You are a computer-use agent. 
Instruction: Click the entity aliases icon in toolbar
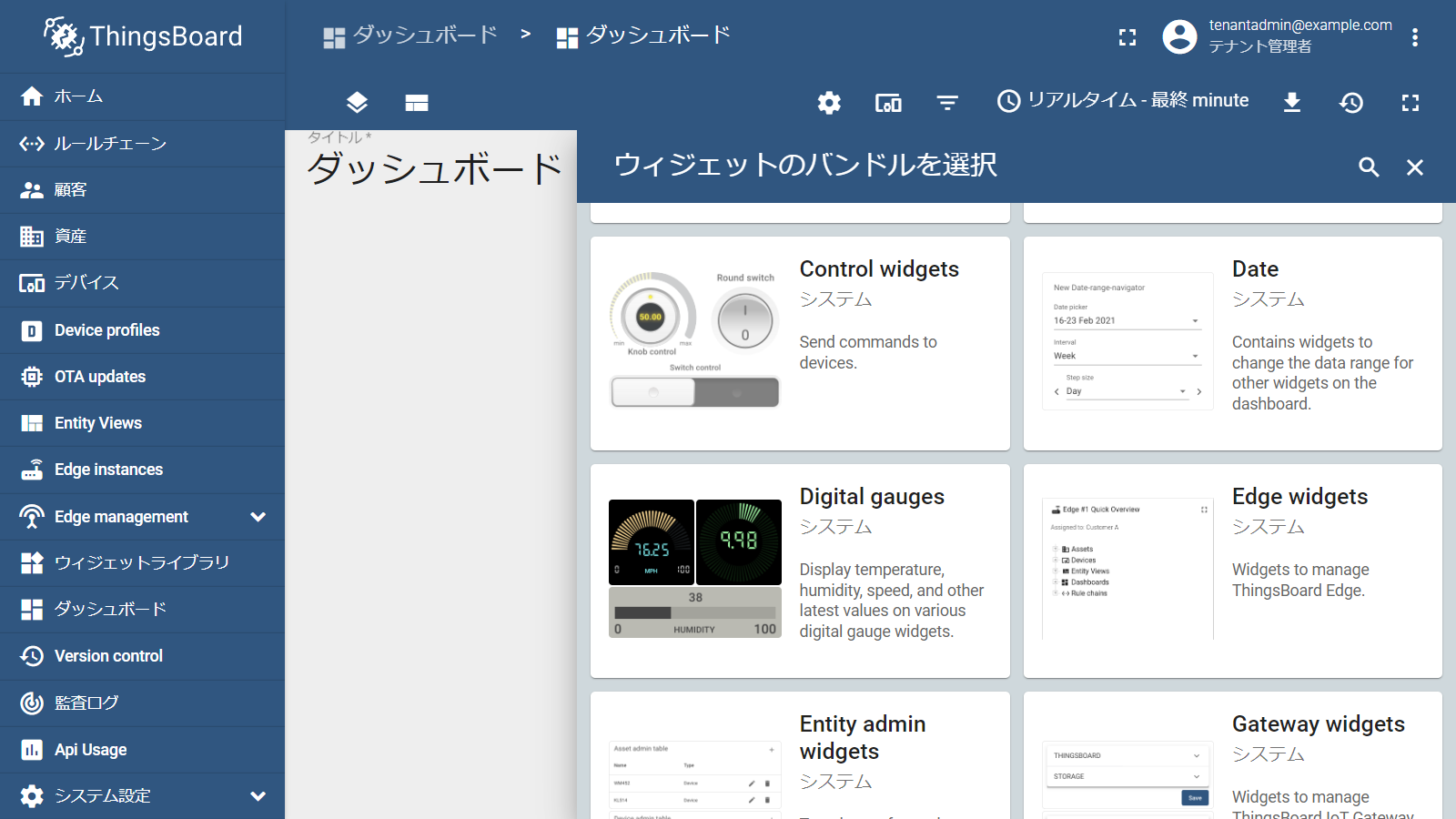pyautogui.click(x=888, y=103)
